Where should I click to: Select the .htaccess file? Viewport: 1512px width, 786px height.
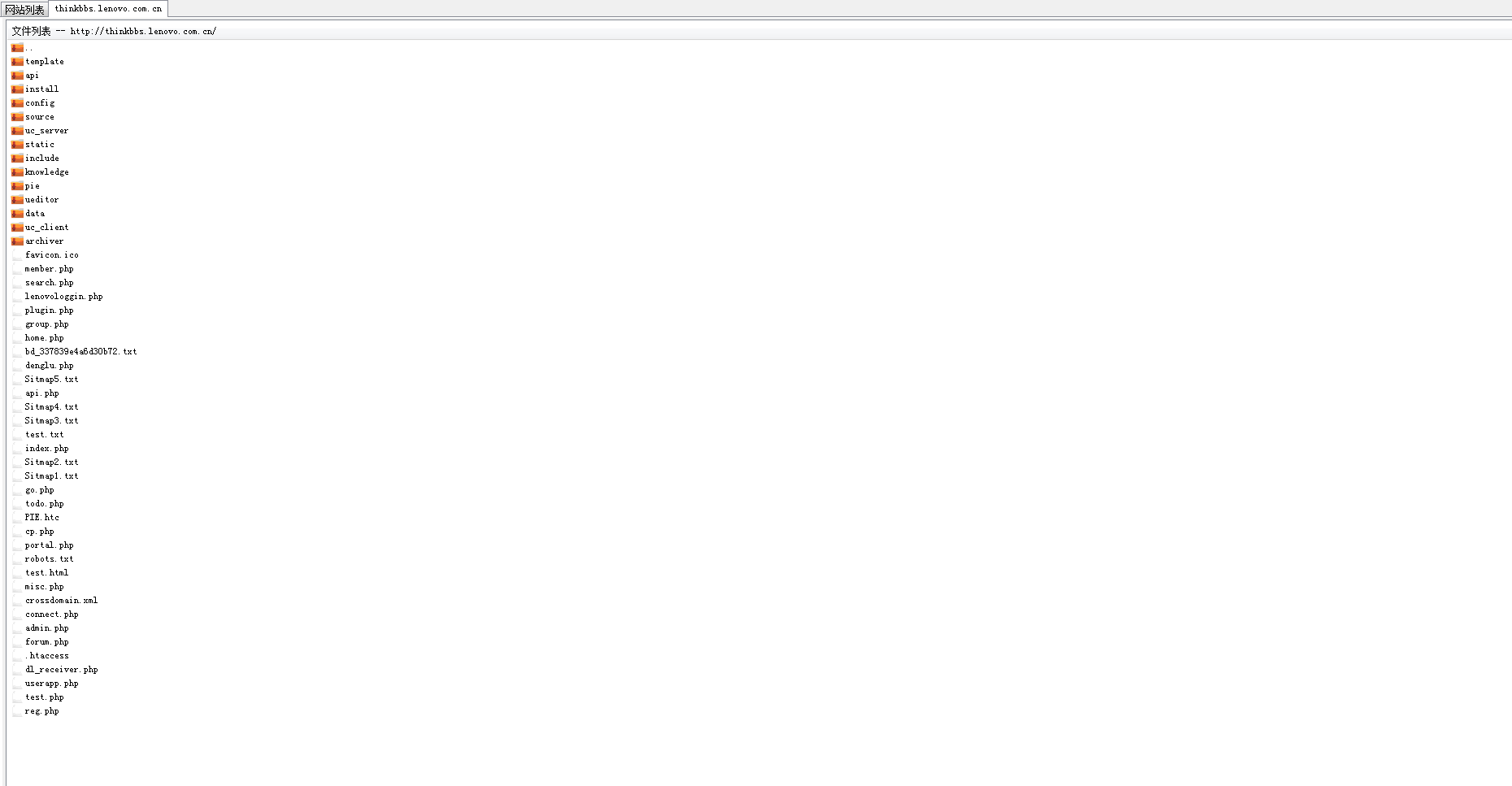click(46, 656)
